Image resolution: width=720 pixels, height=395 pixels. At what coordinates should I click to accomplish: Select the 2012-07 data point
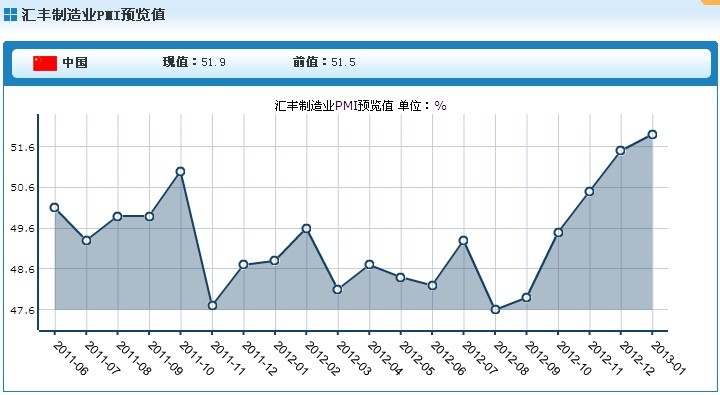point(463,240)
